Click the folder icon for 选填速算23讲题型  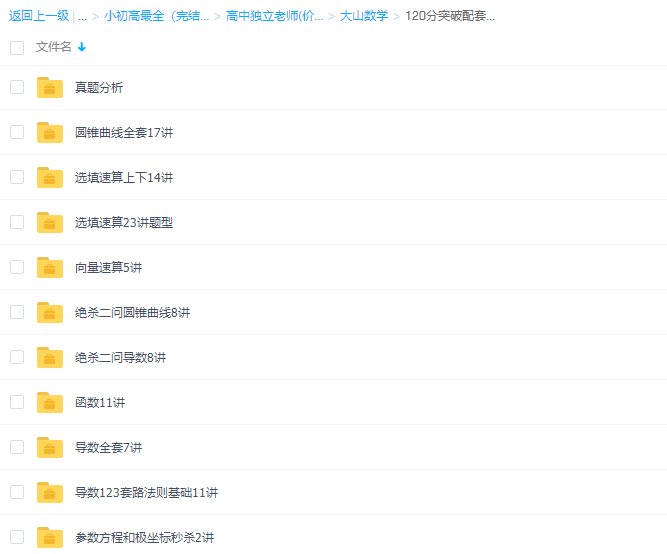click(x=50, y=223)
